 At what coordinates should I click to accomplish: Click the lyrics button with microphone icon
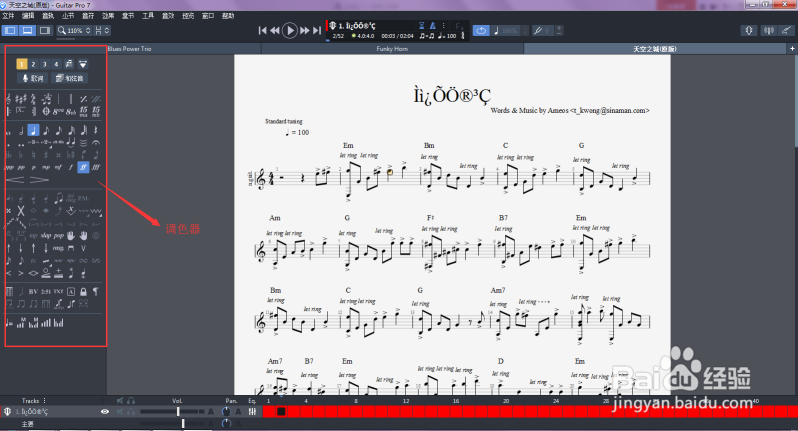[x=33, y=78]
